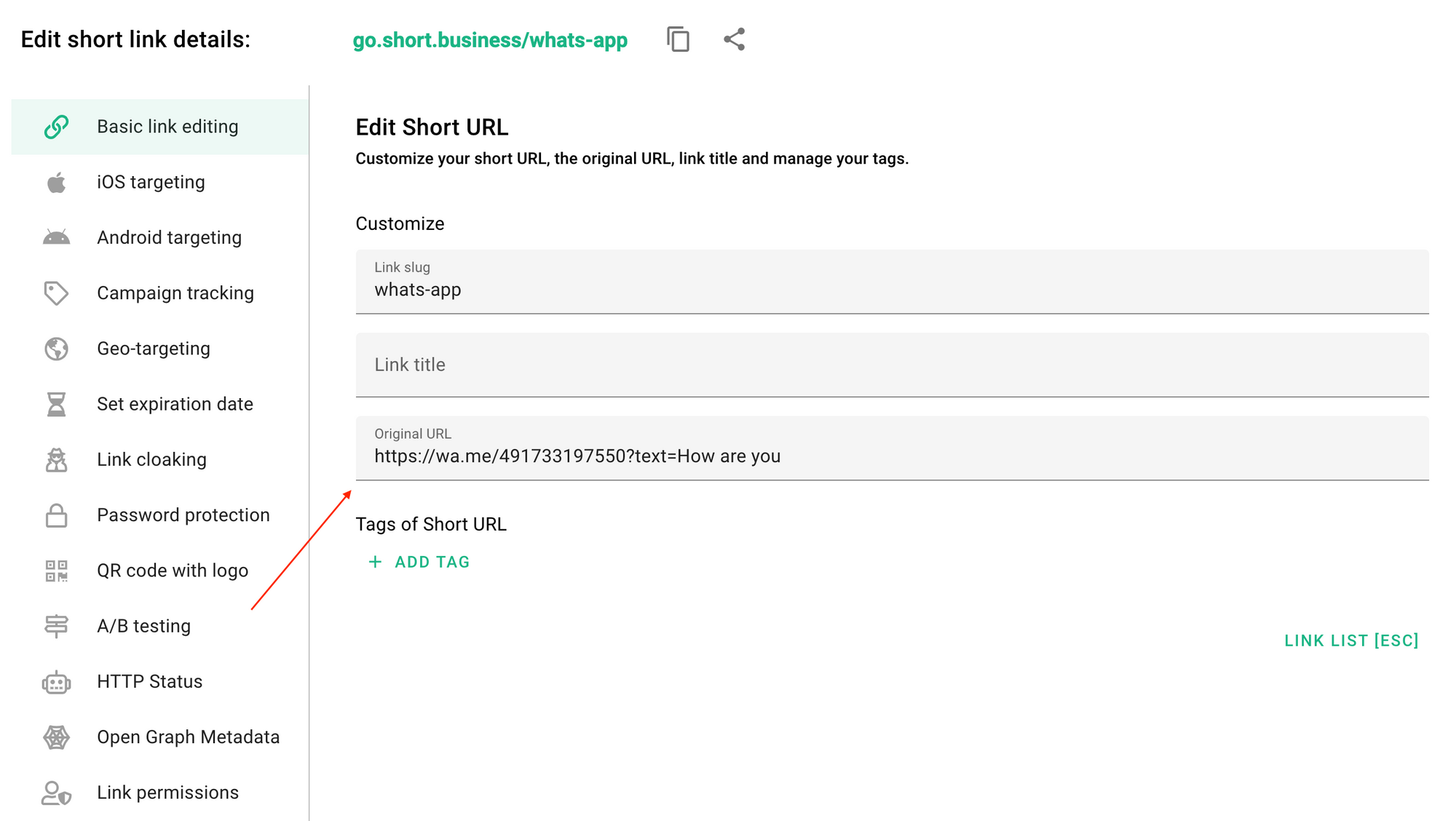Select the iOS targeting icon

pos(57,182)
